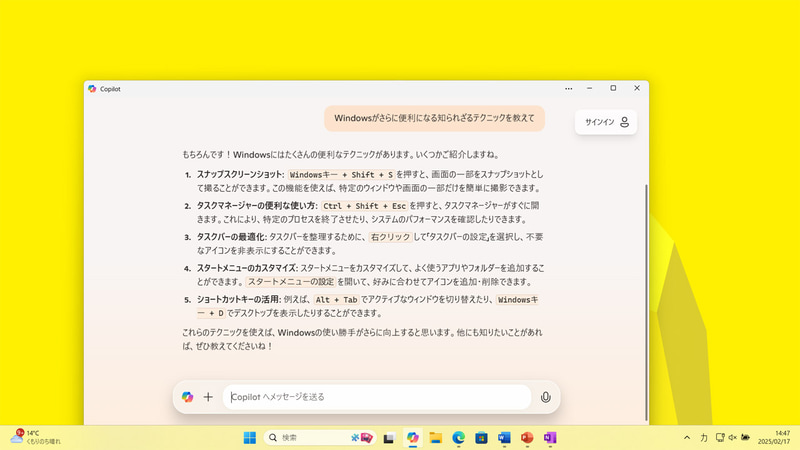Click the taskbar 検索 search box

tap(320, 437)
